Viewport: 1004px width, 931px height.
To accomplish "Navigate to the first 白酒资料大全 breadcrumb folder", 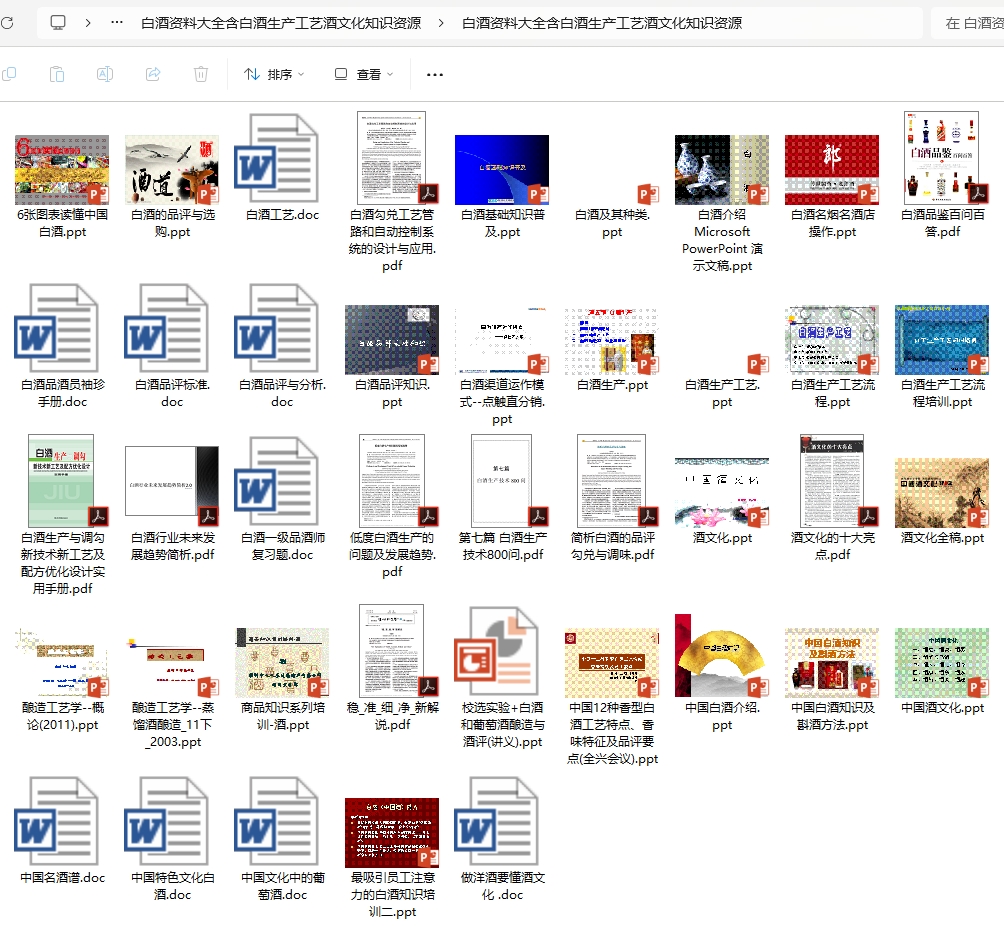I will pos(280,22).
